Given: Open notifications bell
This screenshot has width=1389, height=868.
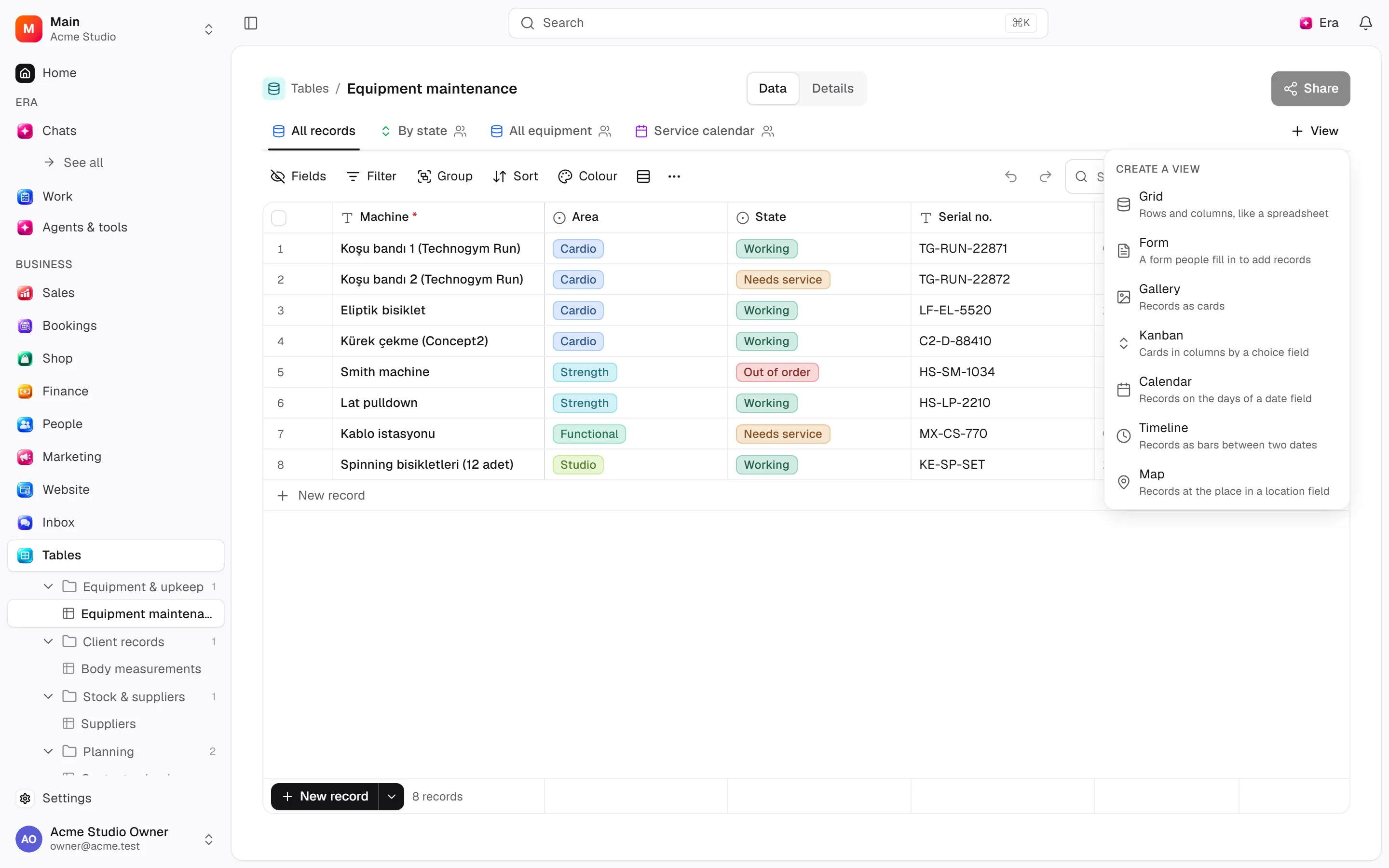Looking at the screenshot, I should pos(1365,23).
